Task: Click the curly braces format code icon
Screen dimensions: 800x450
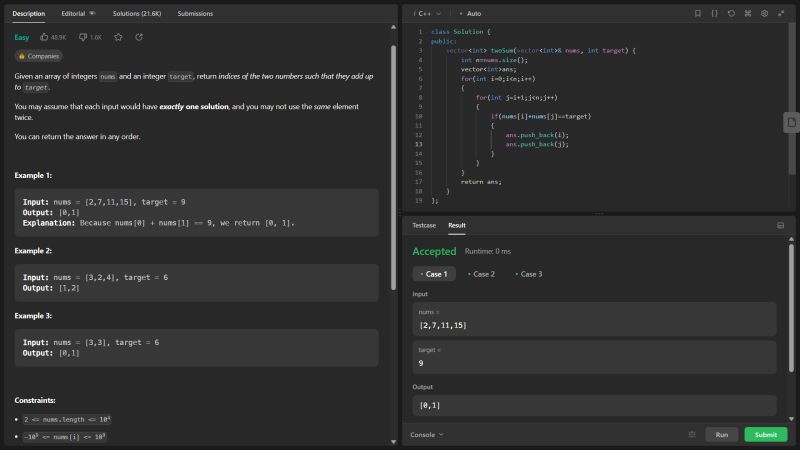Action: coord(714,14)
